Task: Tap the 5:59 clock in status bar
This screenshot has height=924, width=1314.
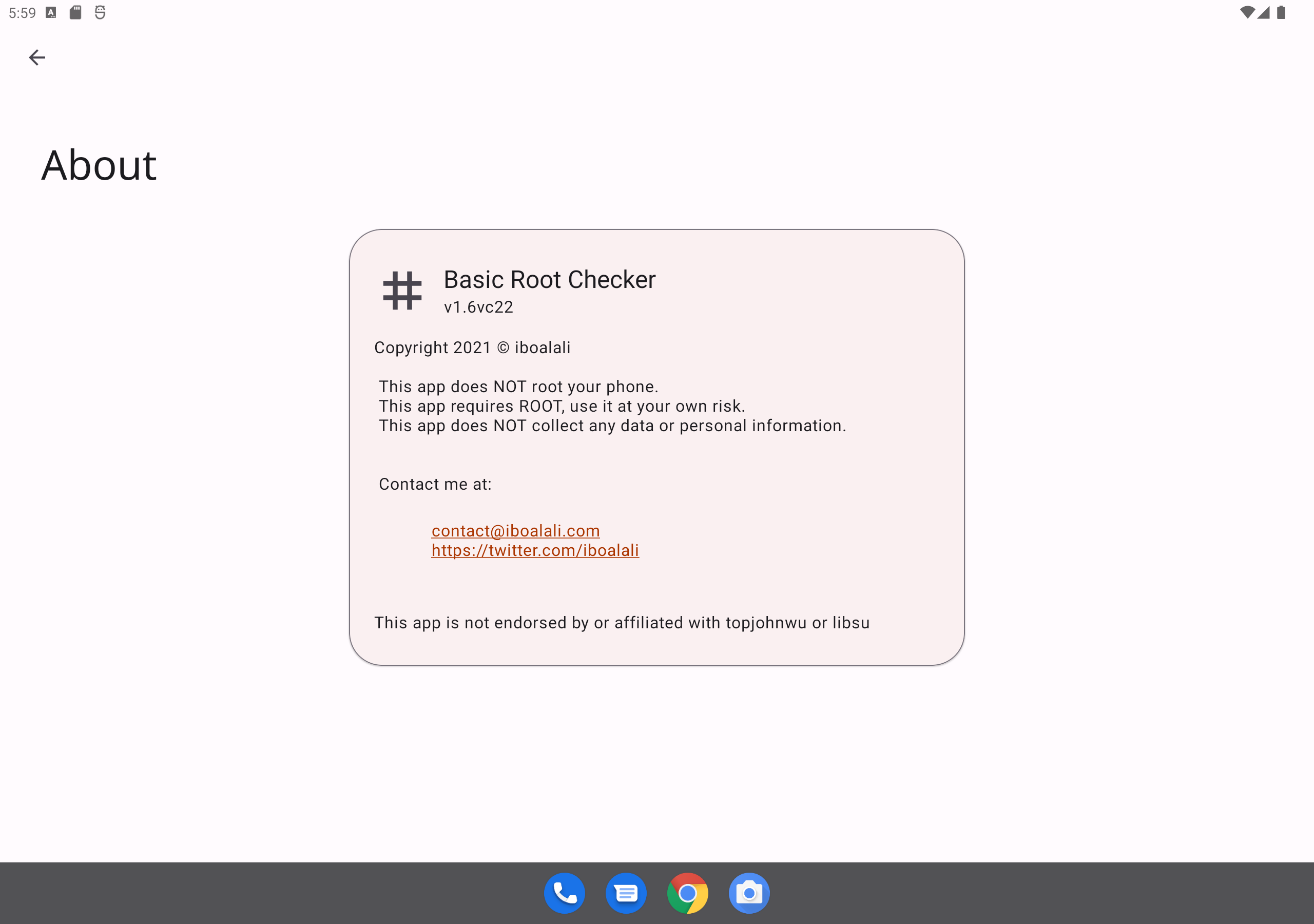Action: pyautogui.click(x=22, y=13)
